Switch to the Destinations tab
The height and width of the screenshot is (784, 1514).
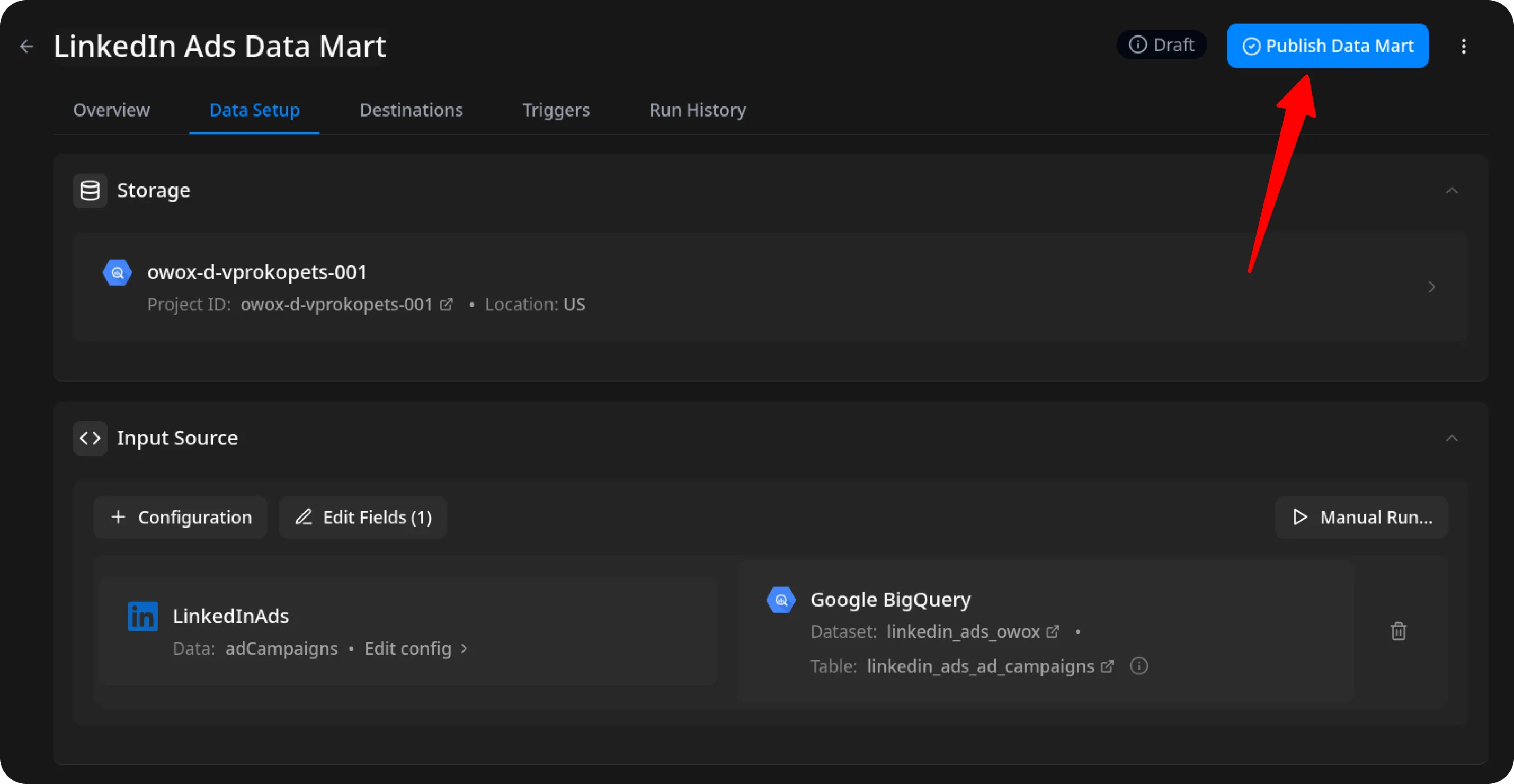[411, 110]
